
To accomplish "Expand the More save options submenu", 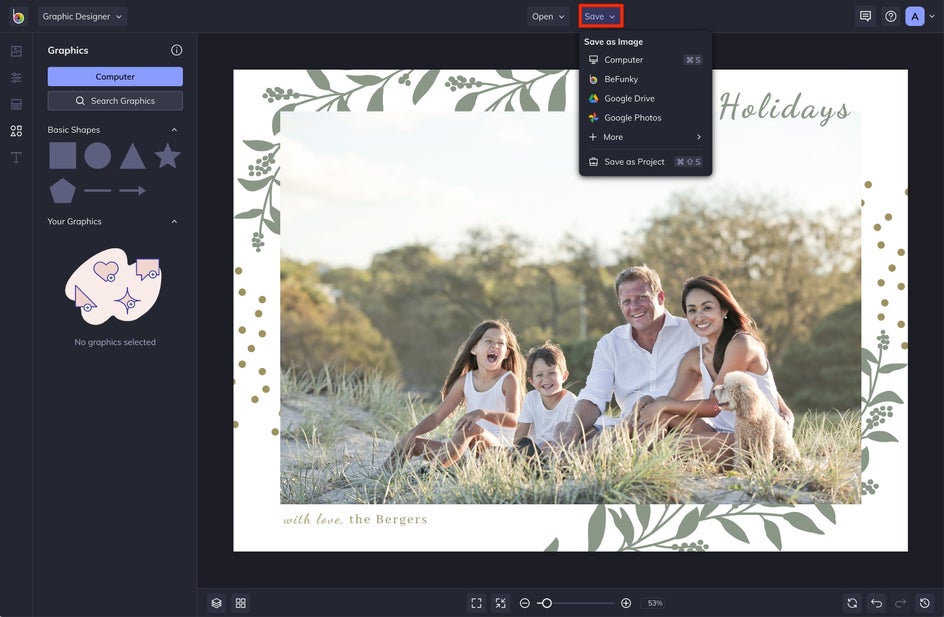I will pyautogui.click(x=645, y=137).
